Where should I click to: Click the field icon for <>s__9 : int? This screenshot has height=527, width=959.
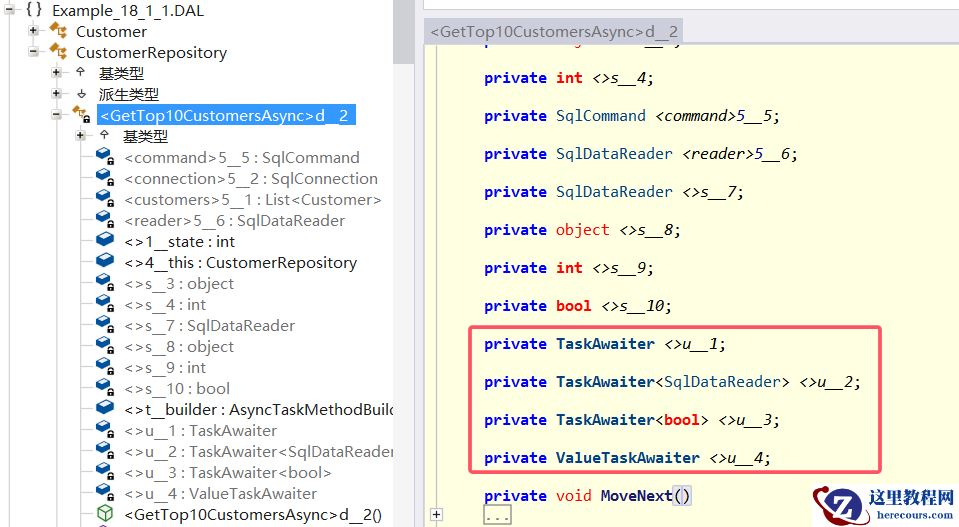point(105,366)
